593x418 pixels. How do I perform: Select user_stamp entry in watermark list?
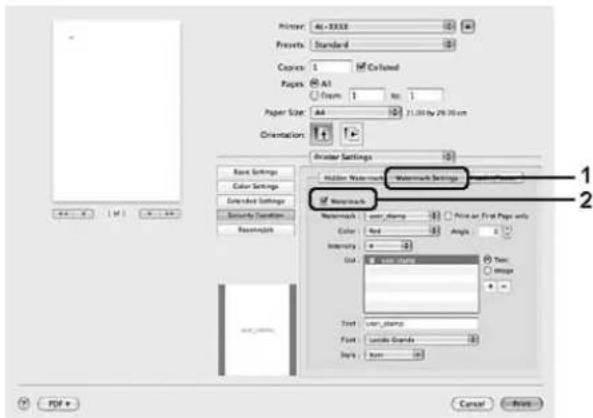[x=421, y=261]
